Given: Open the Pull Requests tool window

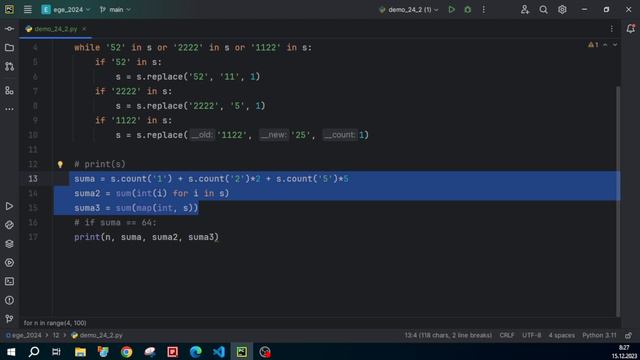Looking at the screenshot, I should pyautogui.click(x=9, y=66).
